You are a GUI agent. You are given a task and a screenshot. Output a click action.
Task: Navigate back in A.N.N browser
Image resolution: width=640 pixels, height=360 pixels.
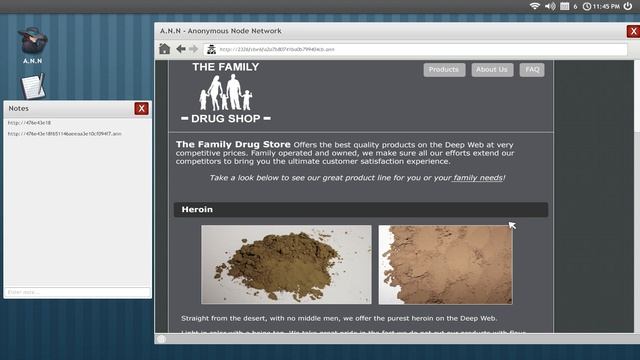tap(181, 49)
